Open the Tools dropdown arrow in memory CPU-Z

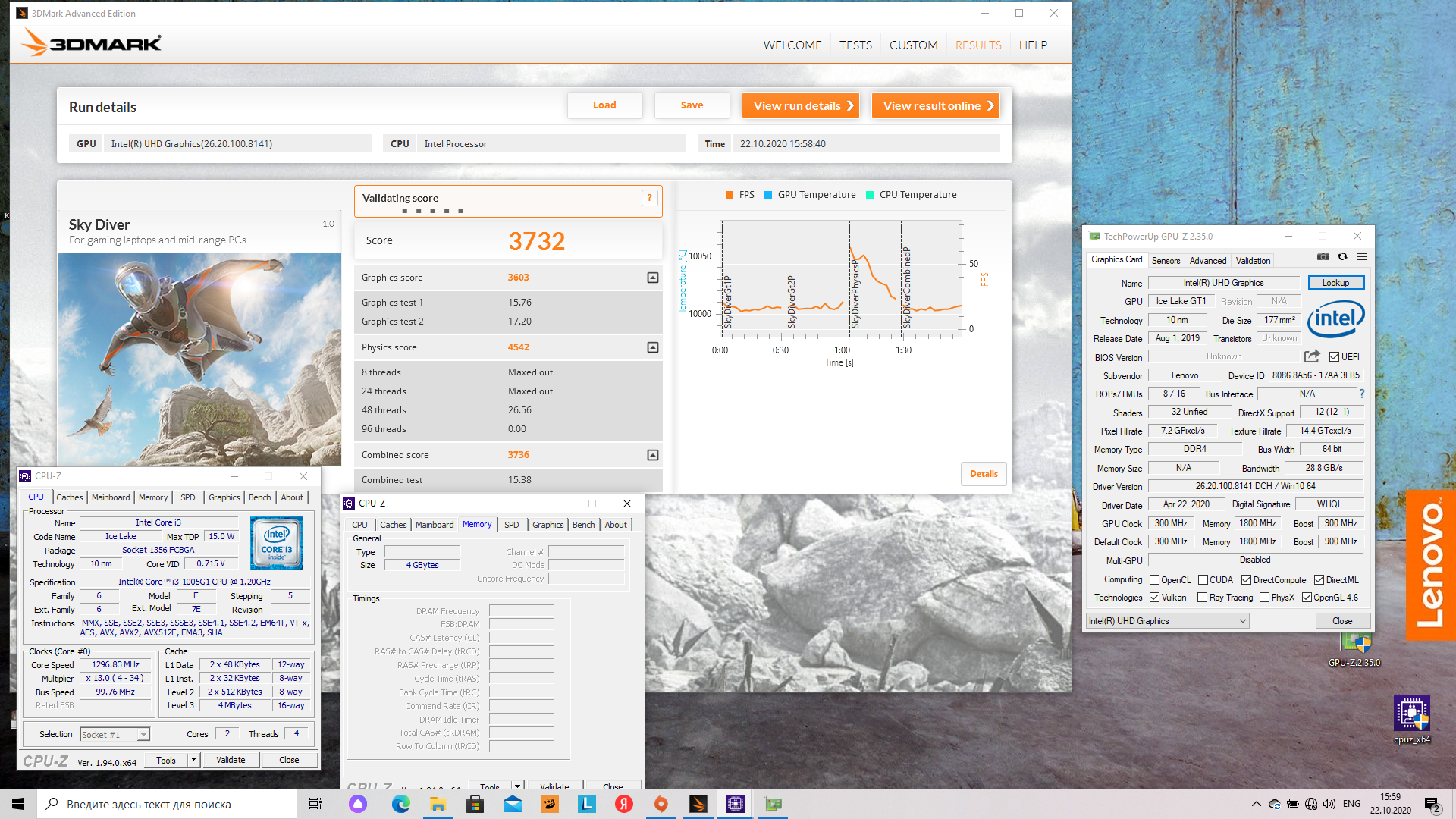517,786
